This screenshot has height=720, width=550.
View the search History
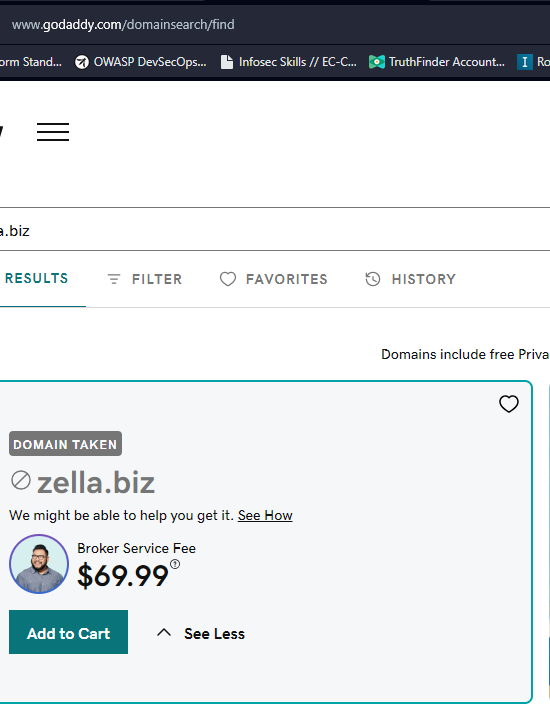coord(410,279)
